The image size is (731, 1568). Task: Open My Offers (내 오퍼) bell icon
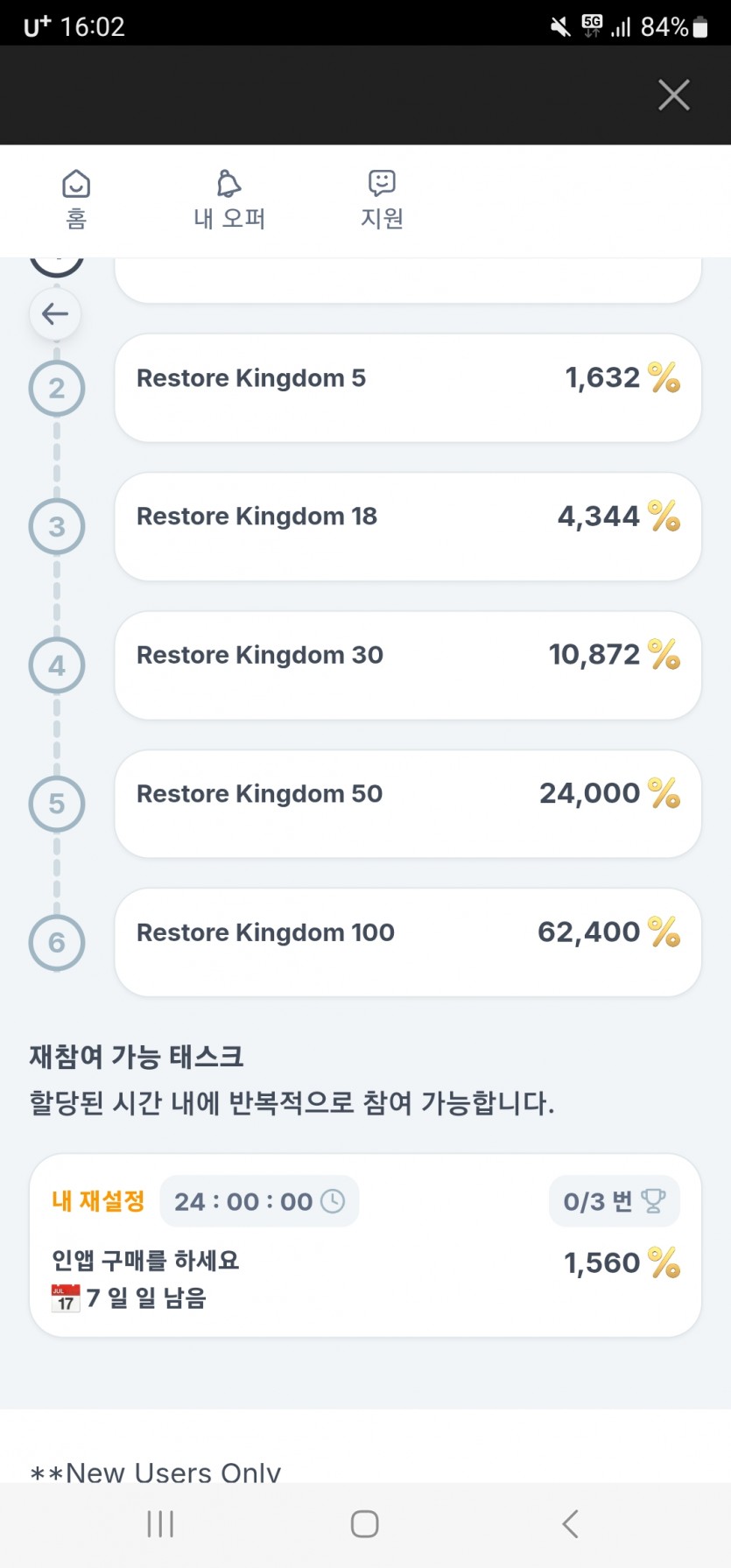(x=228, y=184)
